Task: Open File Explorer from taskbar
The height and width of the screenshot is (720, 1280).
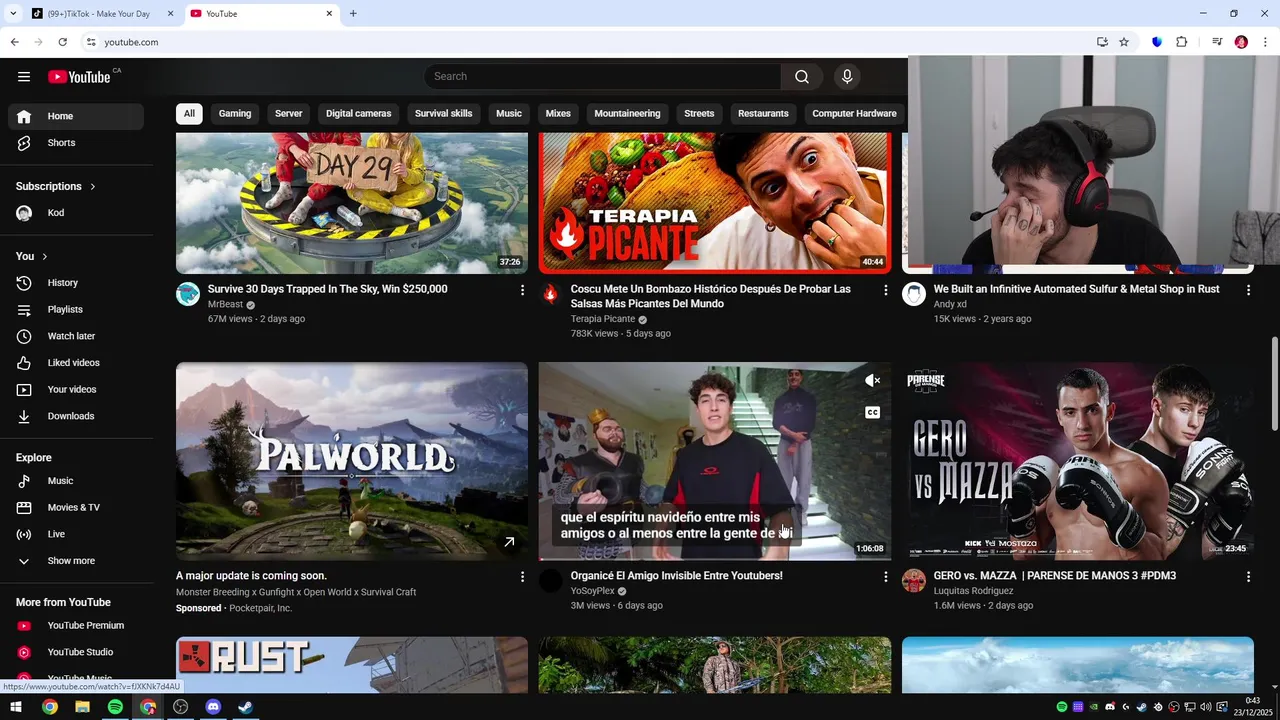Action: pyautogui.click(x=82, y=707)
